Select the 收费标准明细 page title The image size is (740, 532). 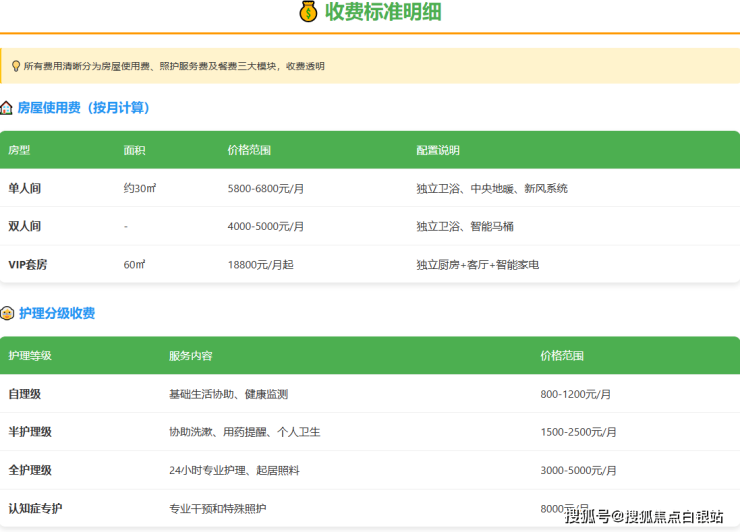pyautogui.click(x=383, y=12)
